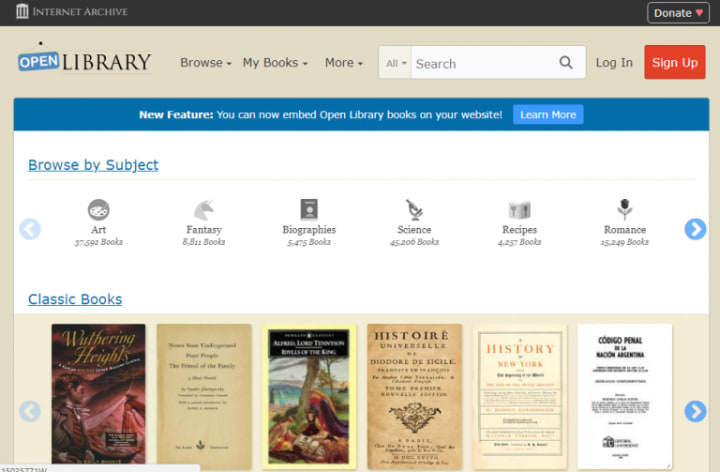Select the Fantasy unicorn icon
Viewport: 720px width, 472px height.
tap(203, 210)
